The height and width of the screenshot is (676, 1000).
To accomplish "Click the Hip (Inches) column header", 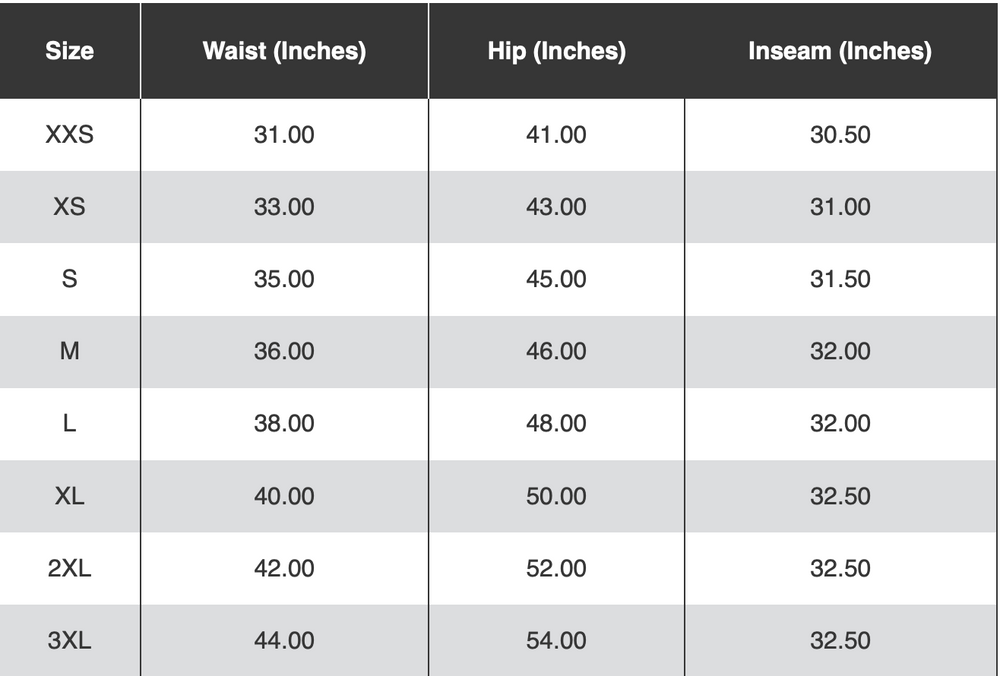I will (x=556, y=51).
